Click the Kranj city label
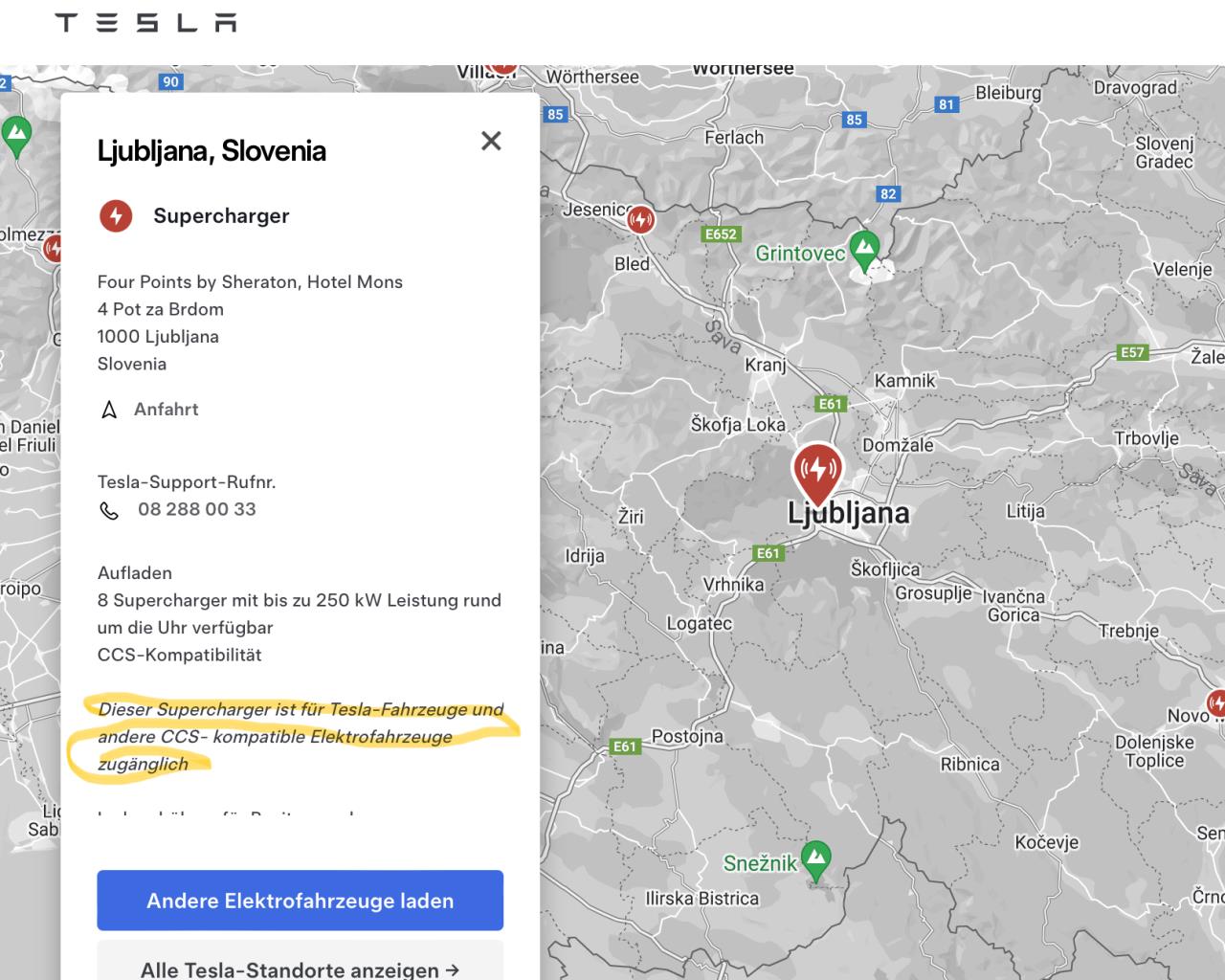The image size is (1225, 980). (x=766, y=365)
